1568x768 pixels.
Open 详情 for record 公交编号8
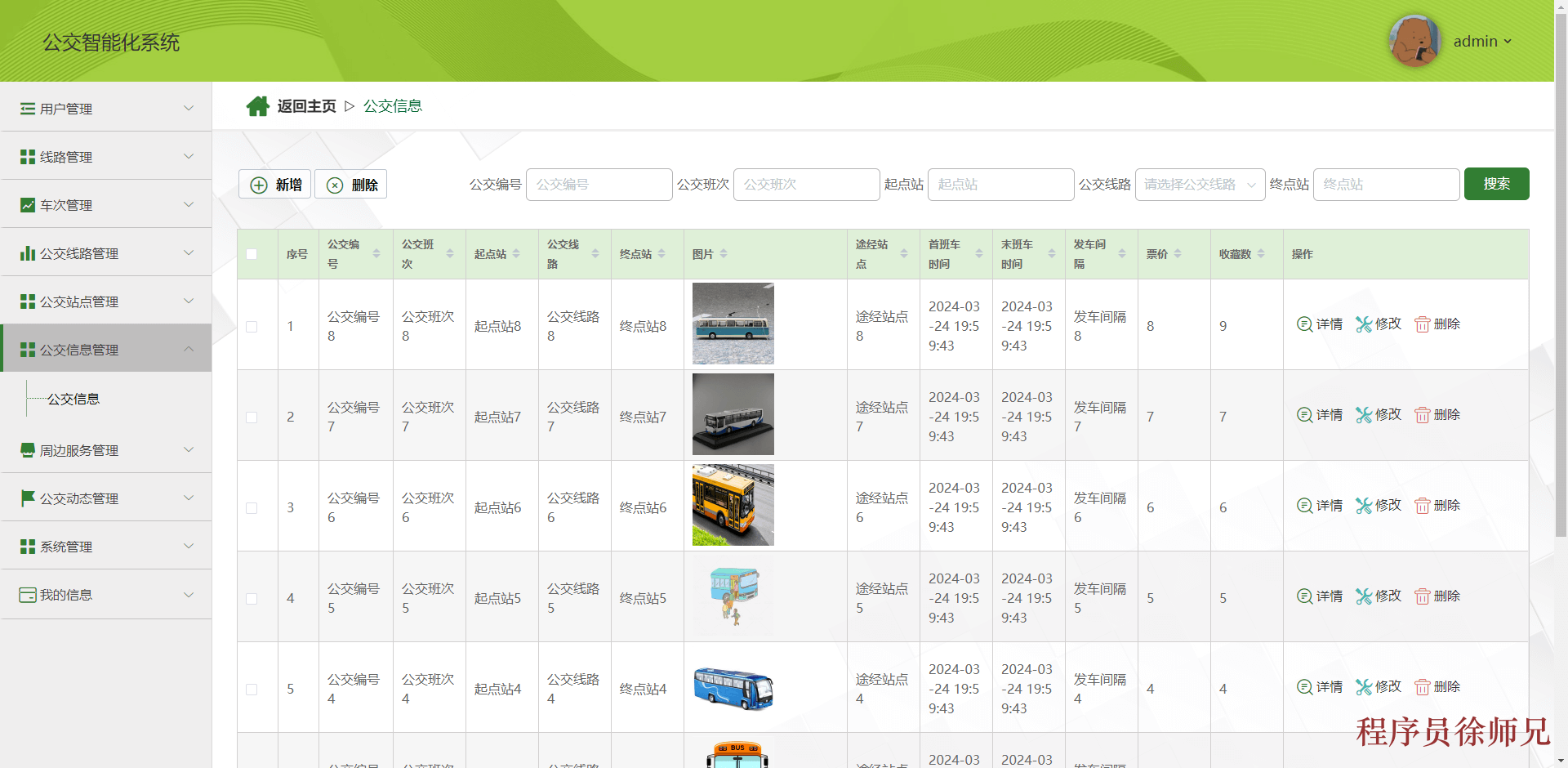[1319, 324]
